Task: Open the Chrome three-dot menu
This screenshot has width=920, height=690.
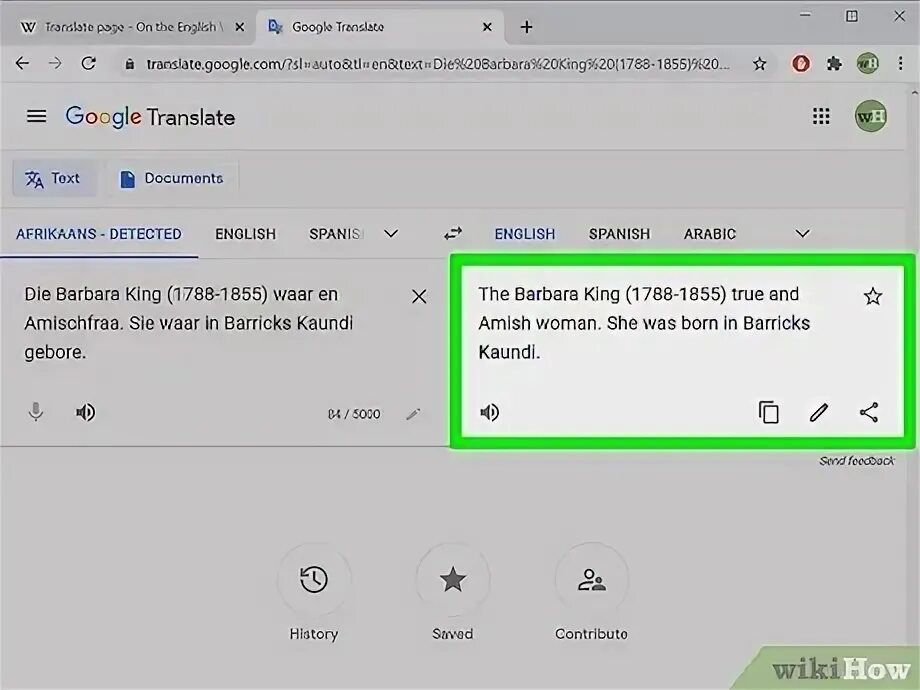Action: pyautogui.click(x=901, y=63)
